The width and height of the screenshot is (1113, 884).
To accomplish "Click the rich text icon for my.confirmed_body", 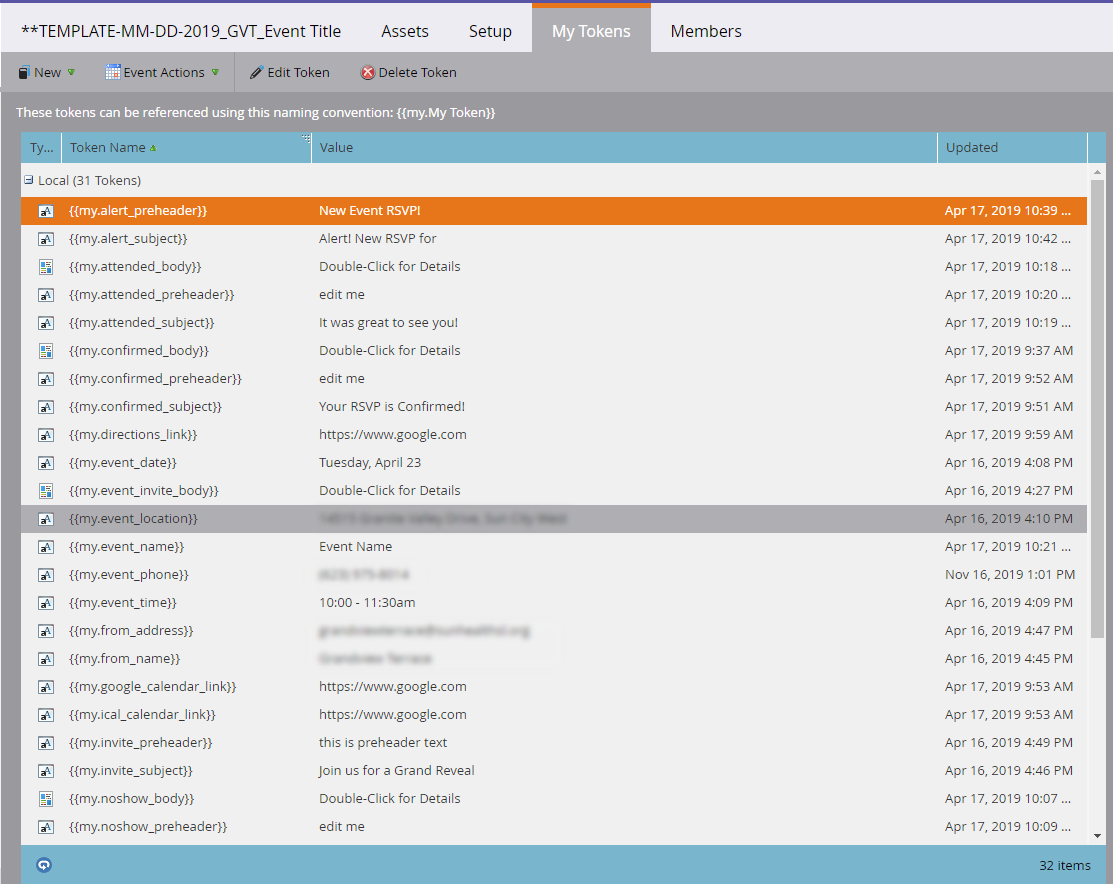I will [45, 351].
